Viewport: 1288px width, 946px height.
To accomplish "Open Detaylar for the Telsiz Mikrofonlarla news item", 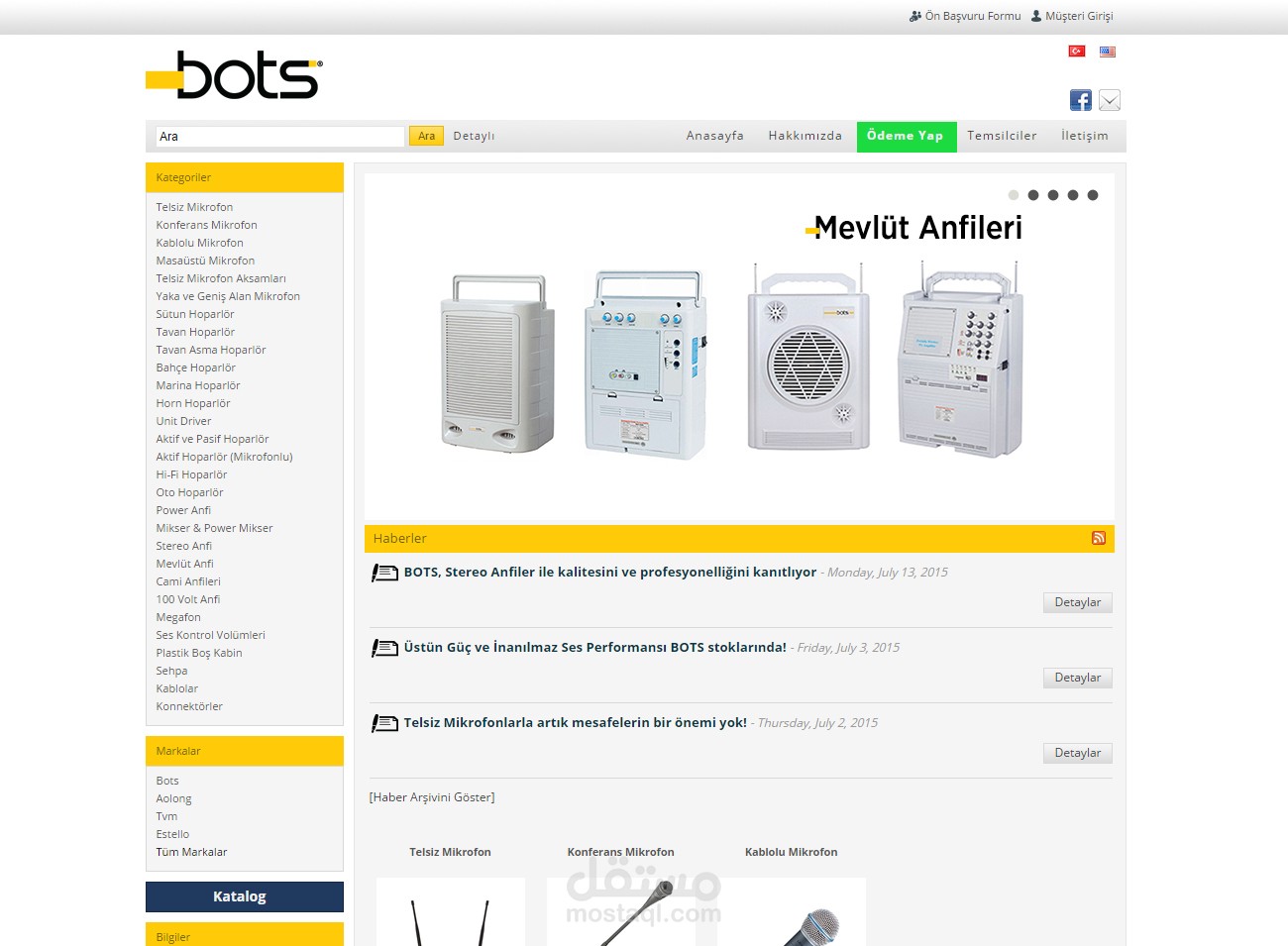I will pyautogui.click(x=1077, y=753).
